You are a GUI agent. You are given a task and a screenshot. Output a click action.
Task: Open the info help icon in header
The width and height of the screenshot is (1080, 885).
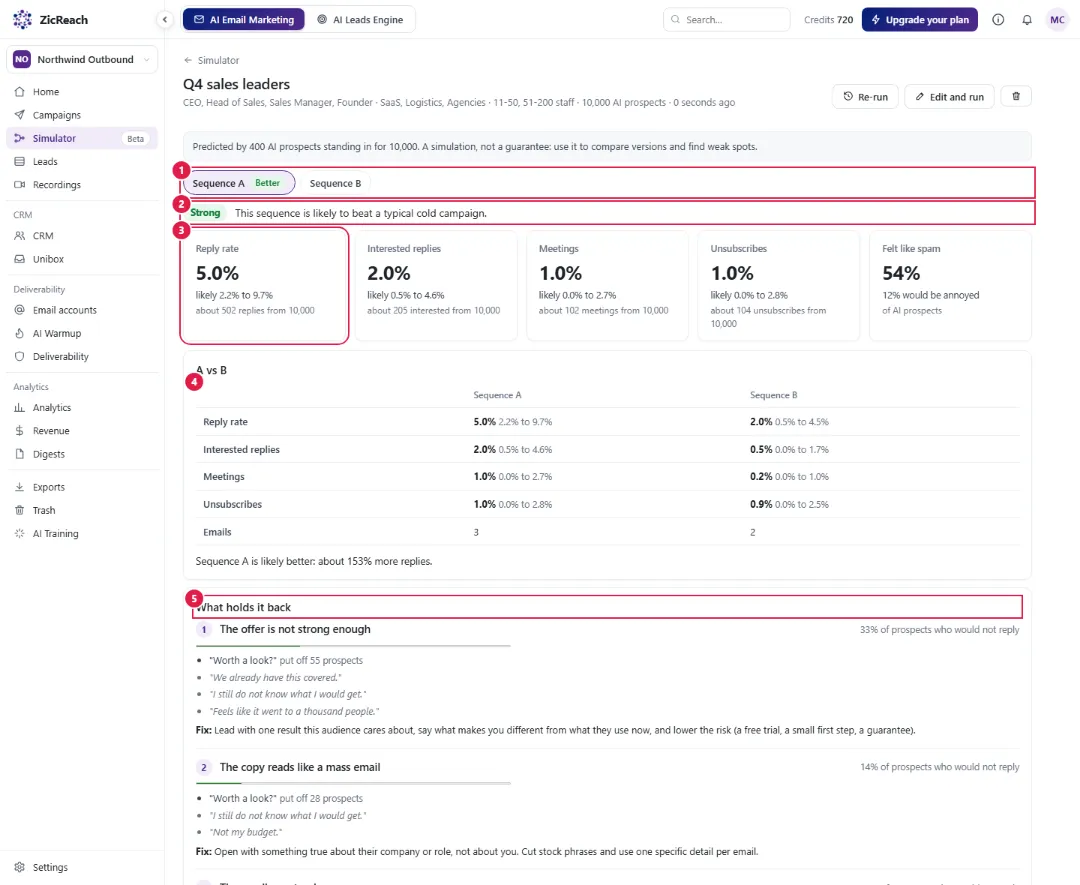(x=998, y=19)
